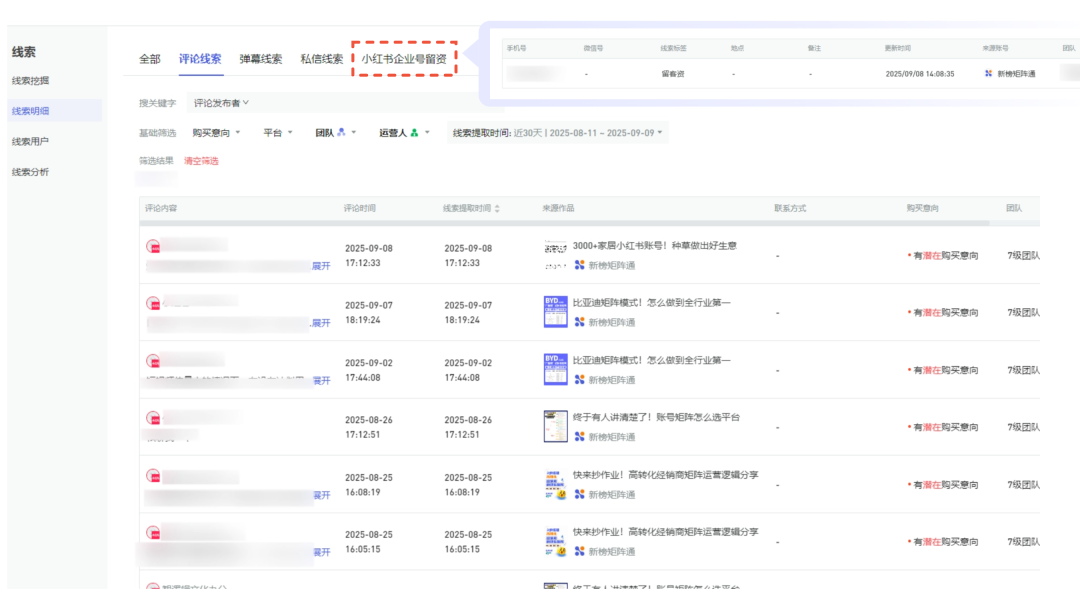This screenshot has width=1080, height=600.
Task: Click the 运营人 filter's green person icon
Action: (x=414, y=132)
